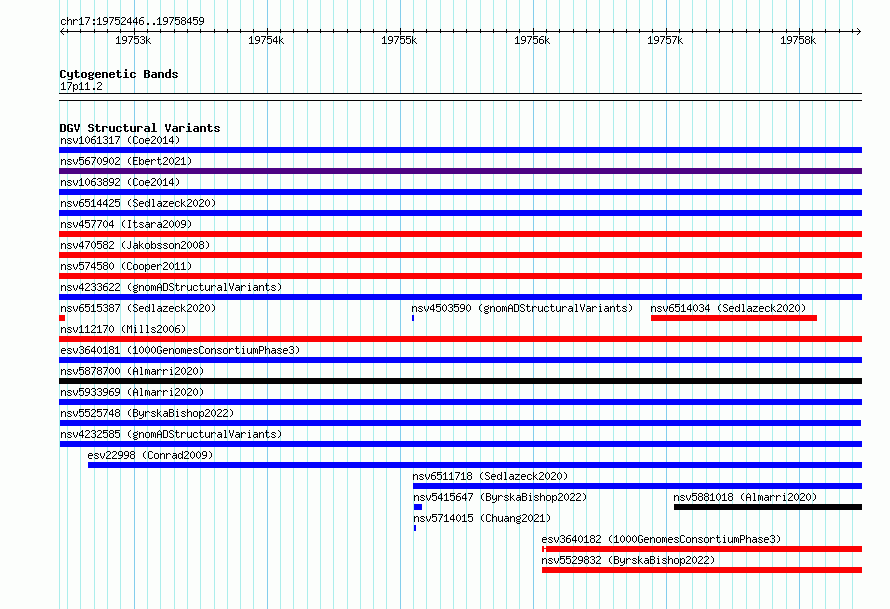The width and height of the screenshot is (890, 609).
Task: Click the purple nsv5670902 variant bar
Action: (x=460, y=171)
